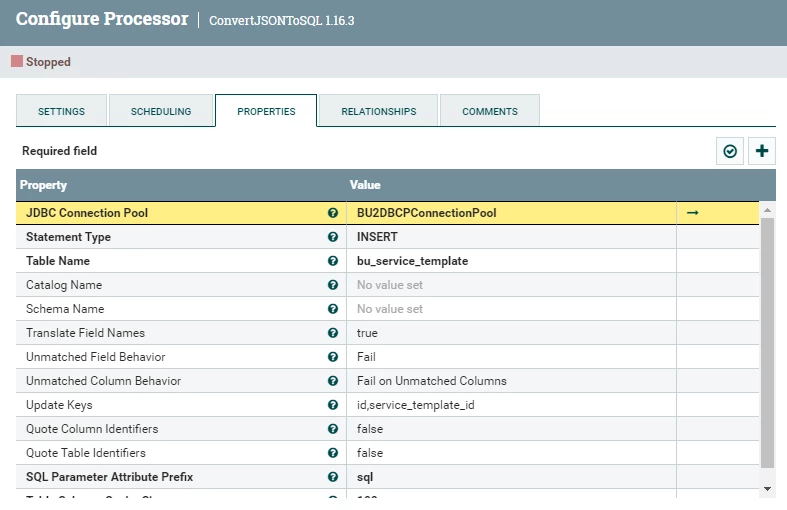Click help icon for SQL Parameter Attribute Prefix
This screenshot has width=787, height=510.
click(x=333, y=477)
